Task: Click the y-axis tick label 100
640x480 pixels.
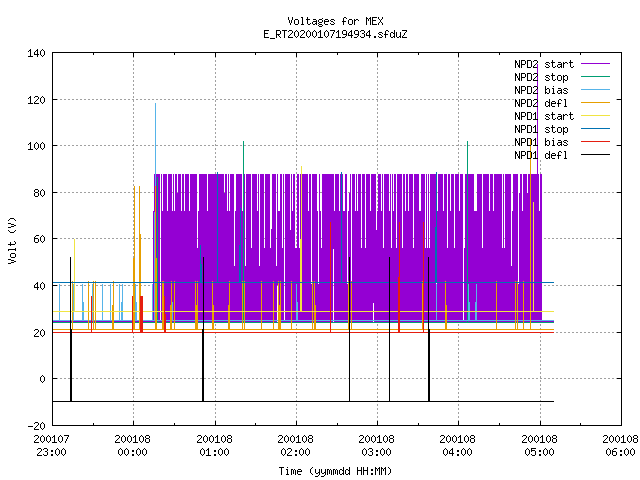Action: pyautogui.click(x=36, y=146)
